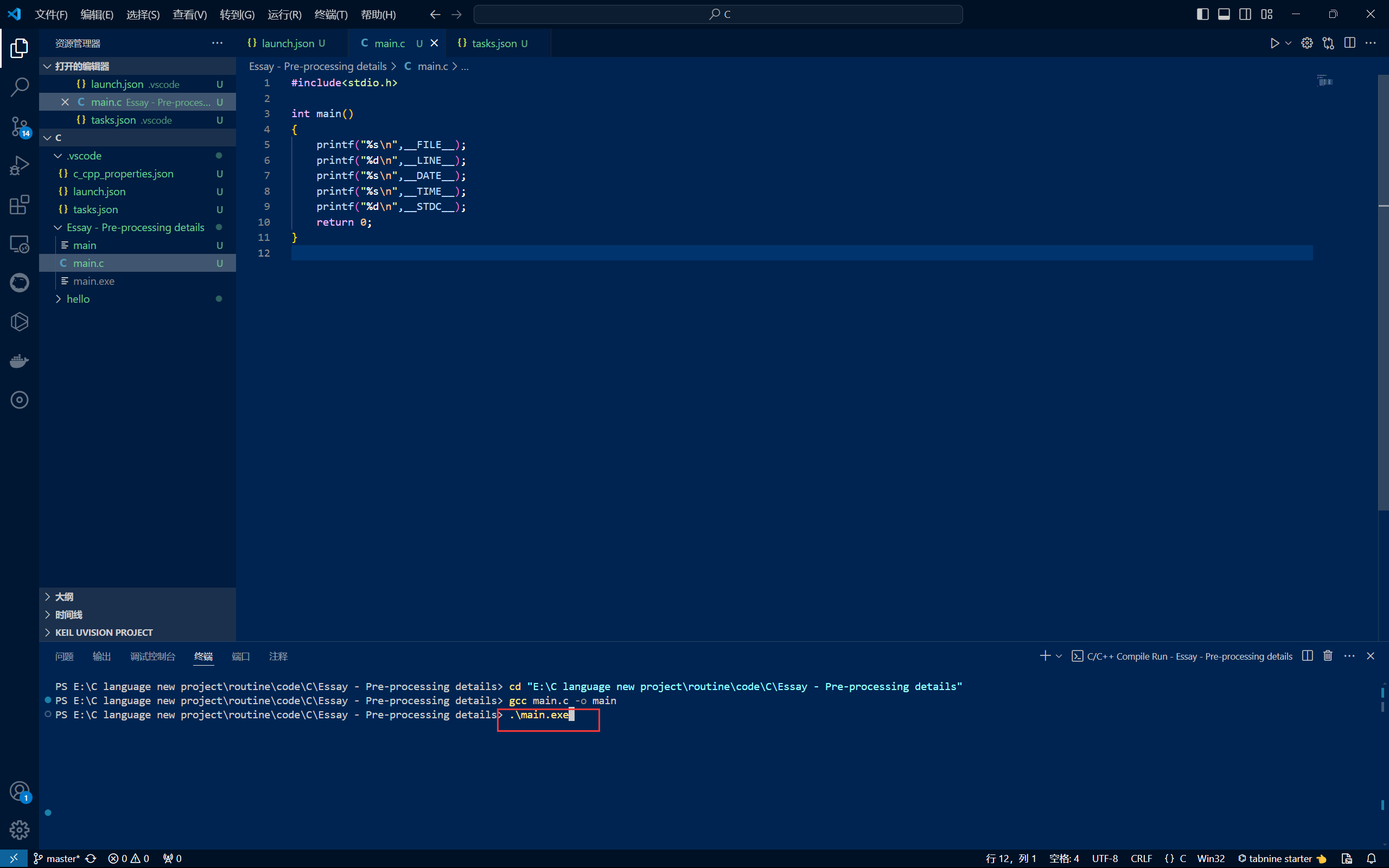The width and height of the screenshot is (1389, 868).
Task: Open the 编辑(E) menu
Action: [97, 14]
